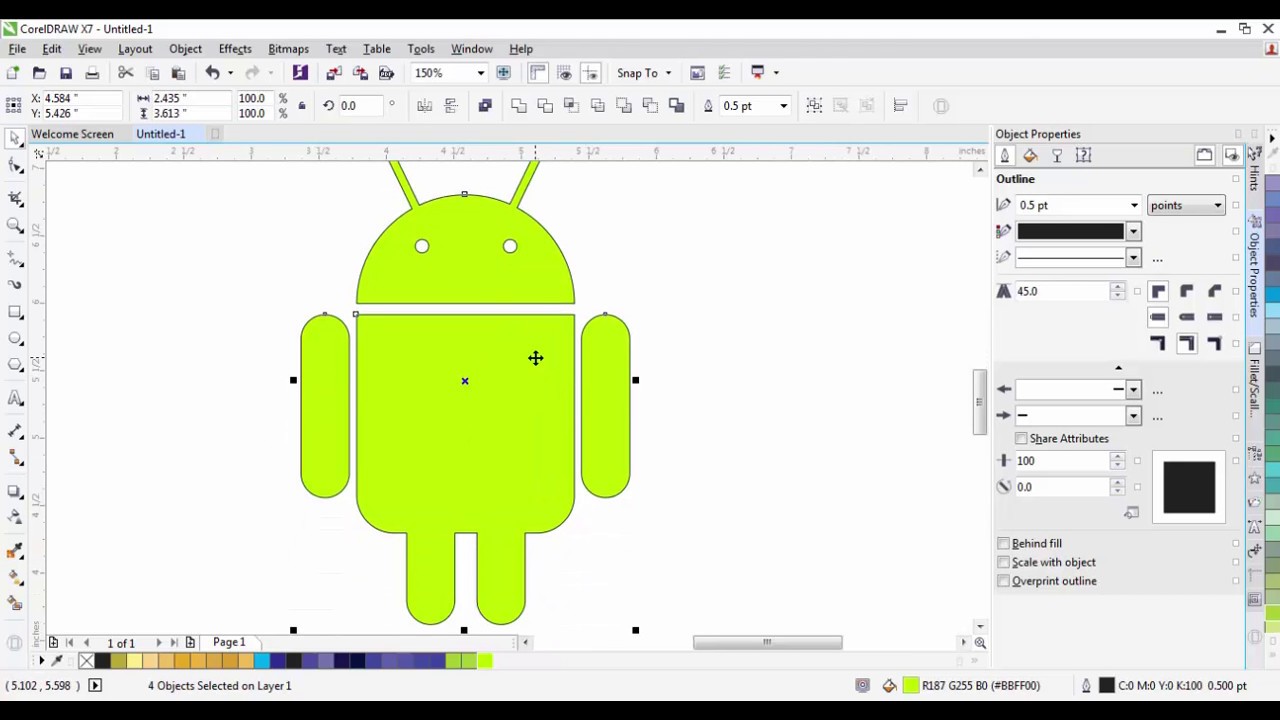Pick the bright green swatch in bottom palette
The height and width of the screenshot is (720, 1280).
pos(485,661)
